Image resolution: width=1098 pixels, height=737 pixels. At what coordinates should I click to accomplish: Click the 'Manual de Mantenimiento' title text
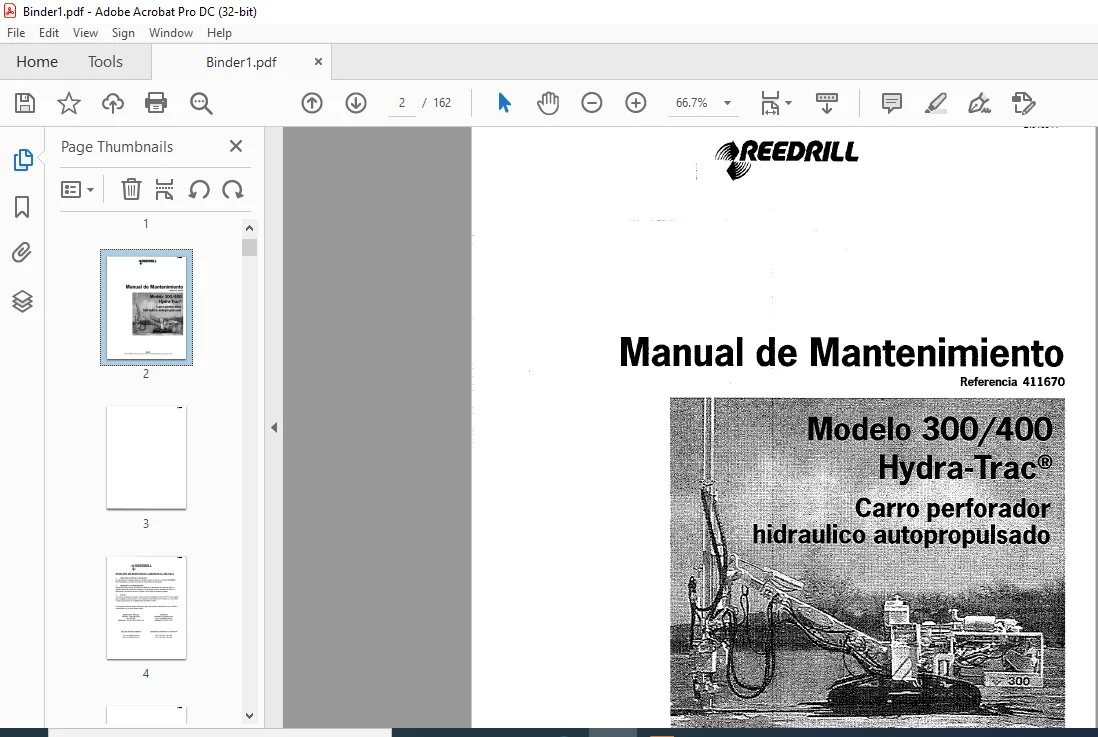842,352
